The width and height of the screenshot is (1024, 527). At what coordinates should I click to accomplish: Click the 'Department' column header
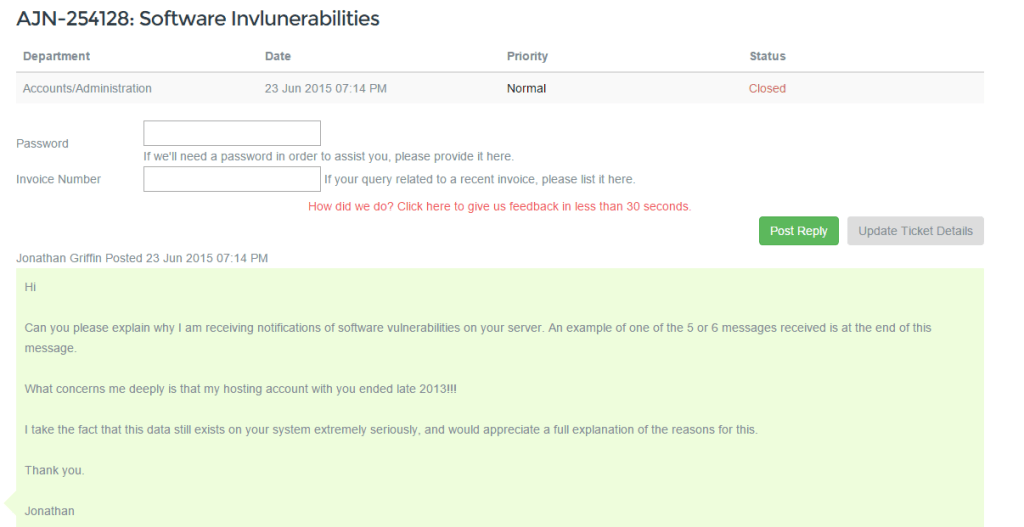tap(56, 56)
